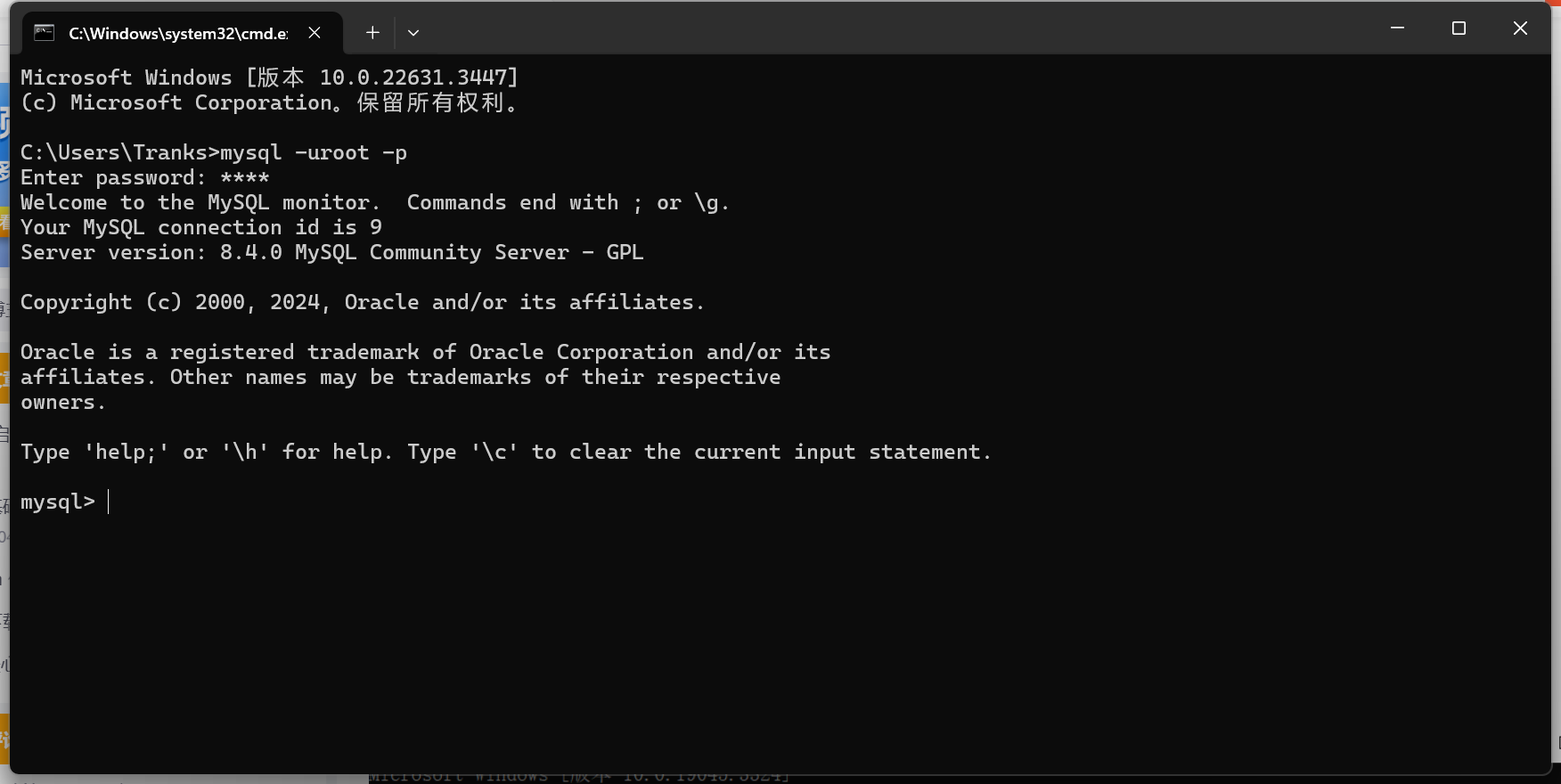The height and width of the screenshot is (784, 1561).
Task: Click the background window text at the bottom
Action: (x=579, y=778)
